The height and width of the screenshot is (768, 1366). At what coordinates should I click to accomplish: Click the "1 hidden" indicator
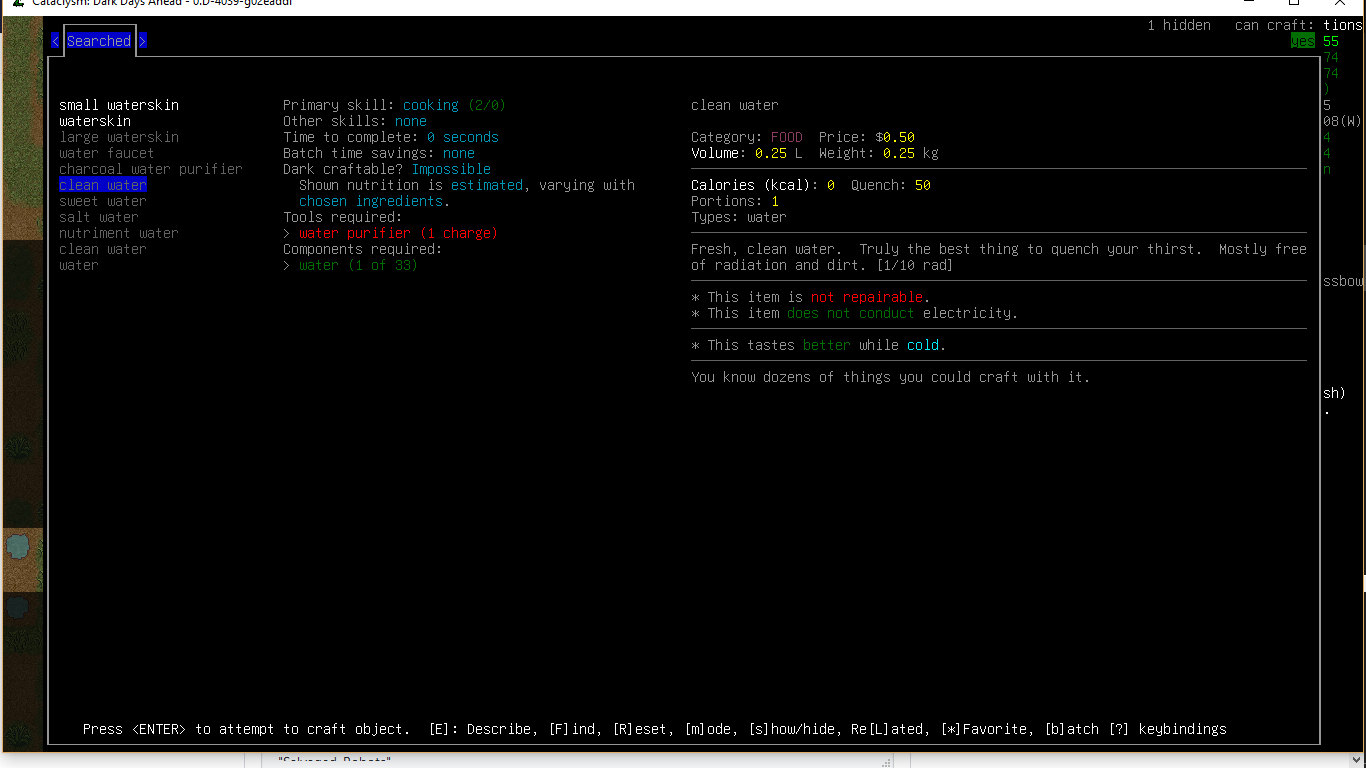(1179, 25)
